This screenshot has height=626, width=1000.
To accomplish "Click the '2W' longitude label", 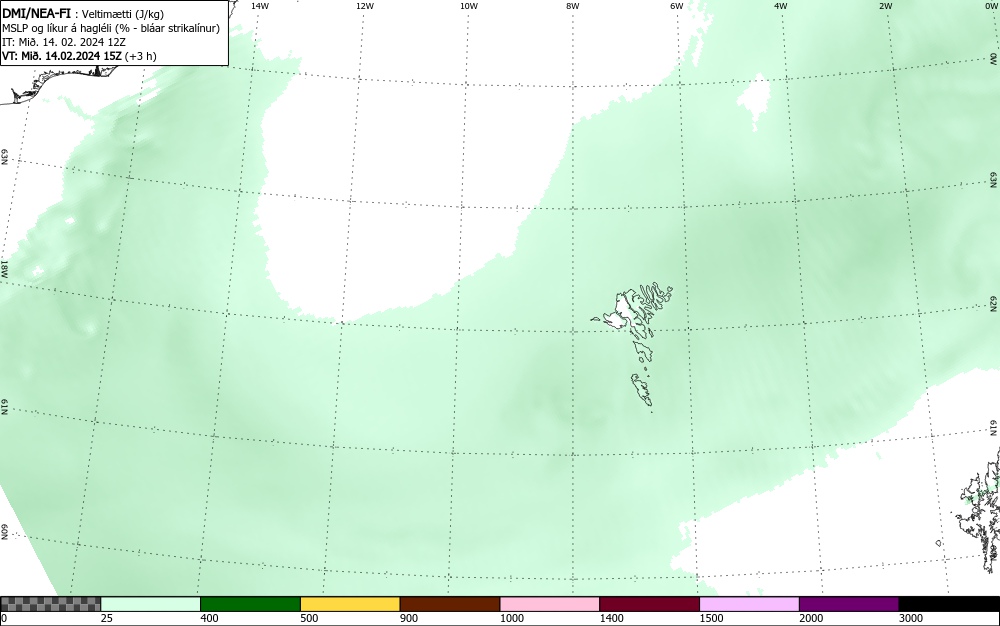I will point(885,6).
